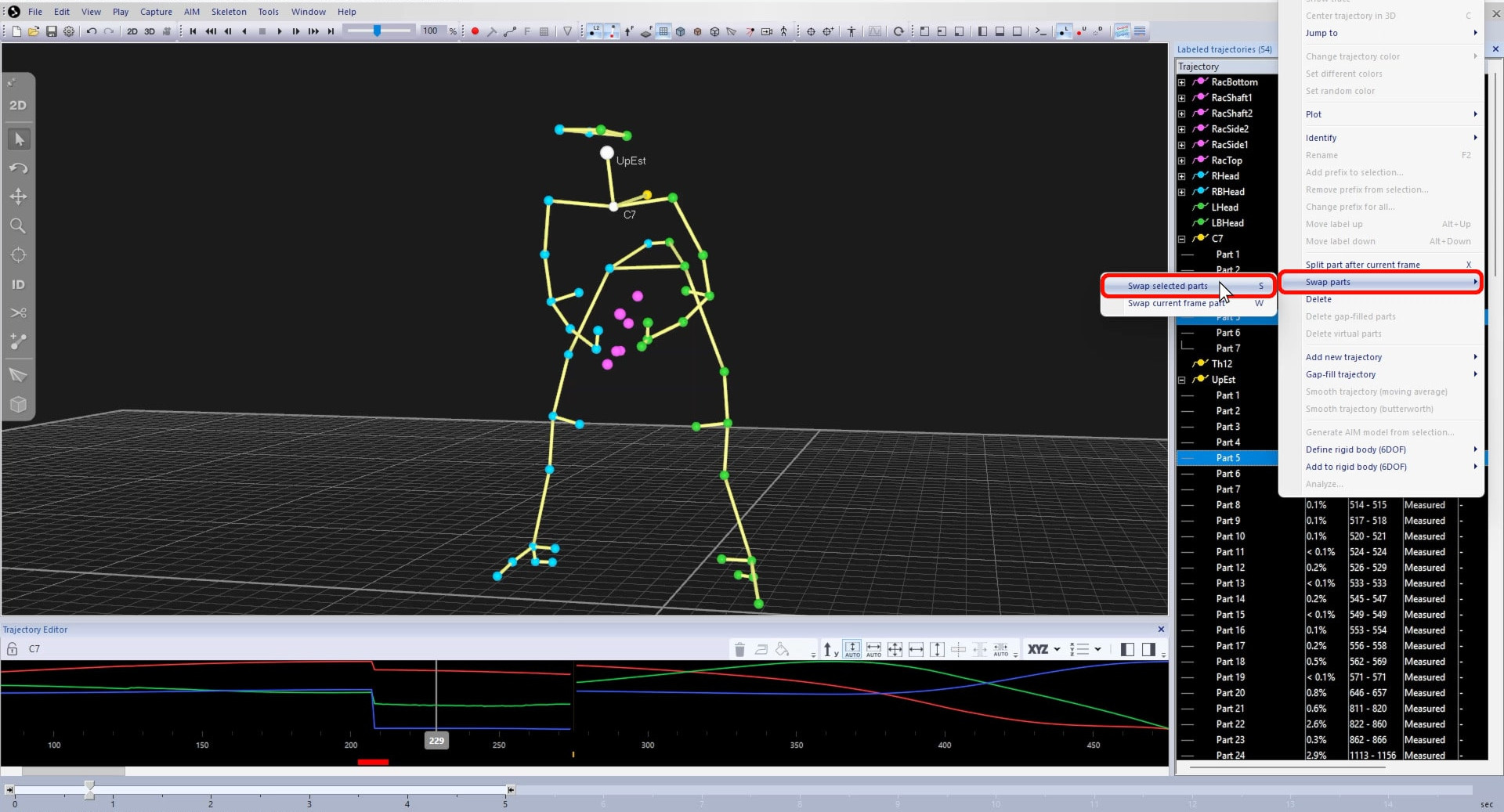This screenshot has width=1504, height=812.
Task: Click Delete in the context menu
Action: [1318, 299]
